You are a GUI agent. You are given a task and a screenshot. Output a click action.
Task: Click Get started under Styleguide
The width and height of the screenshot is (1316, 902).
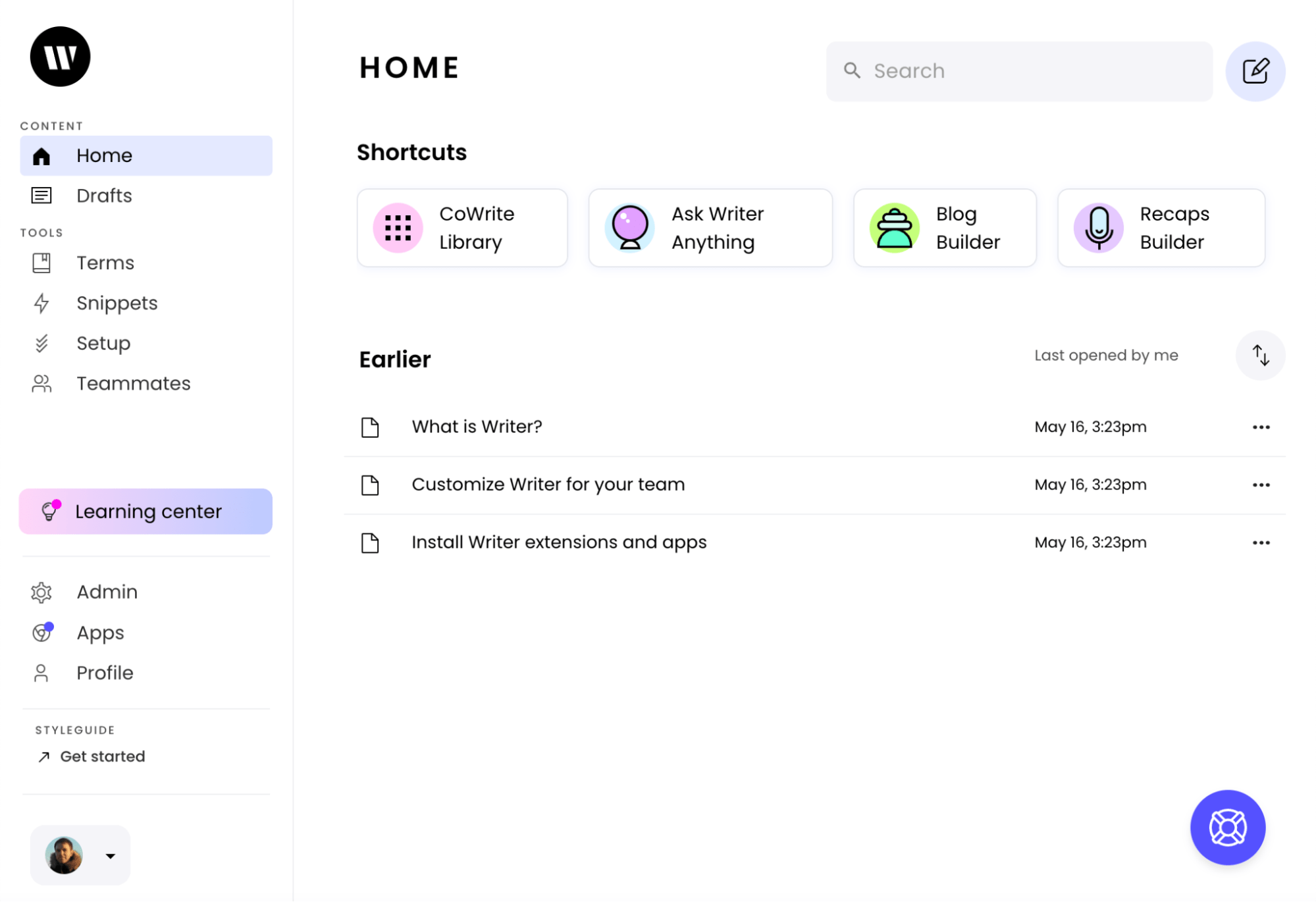tap(102, 756)
